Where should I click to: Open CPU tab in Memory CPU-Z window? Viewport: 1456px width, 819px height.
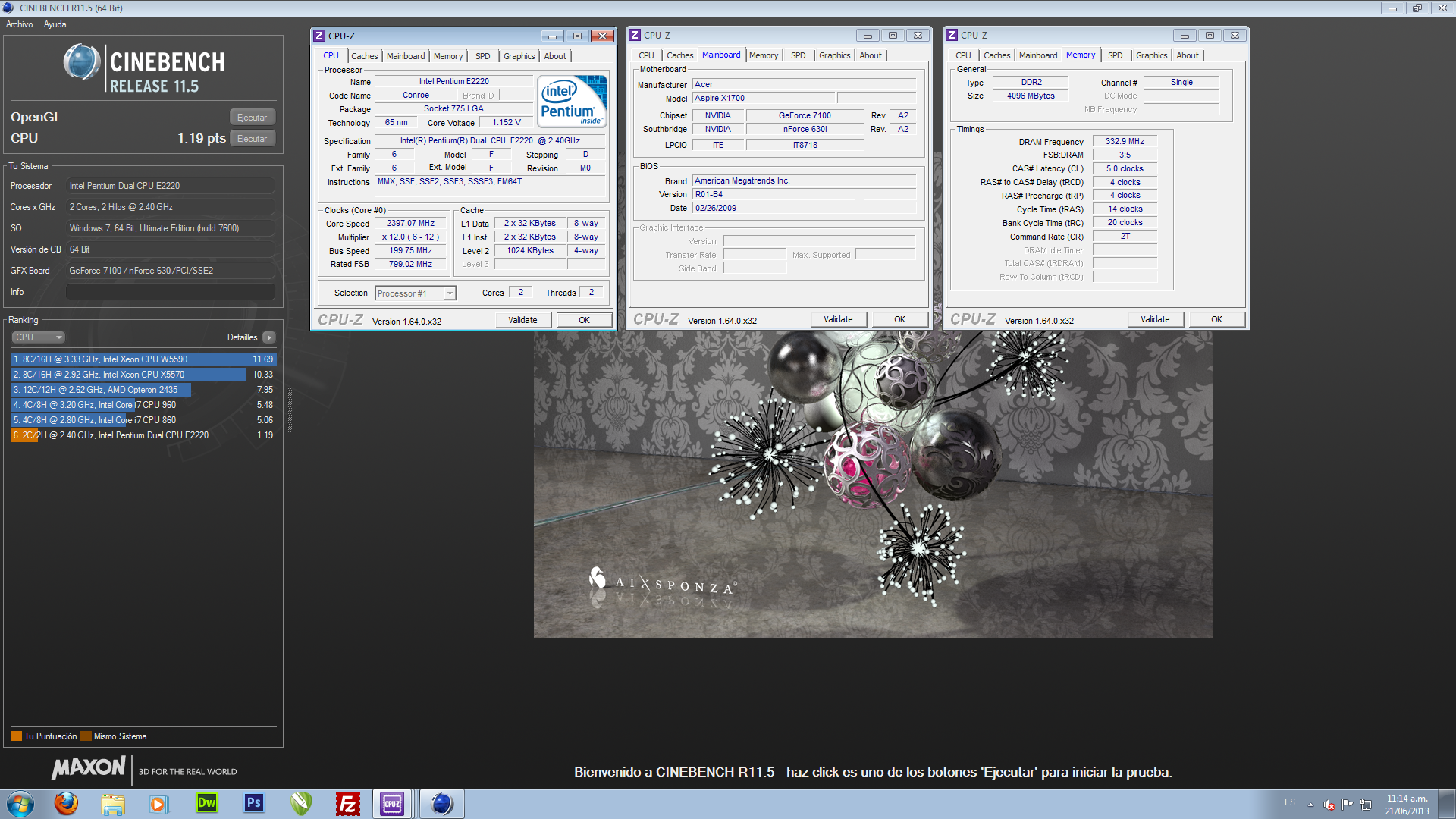(x=963, y=55)
